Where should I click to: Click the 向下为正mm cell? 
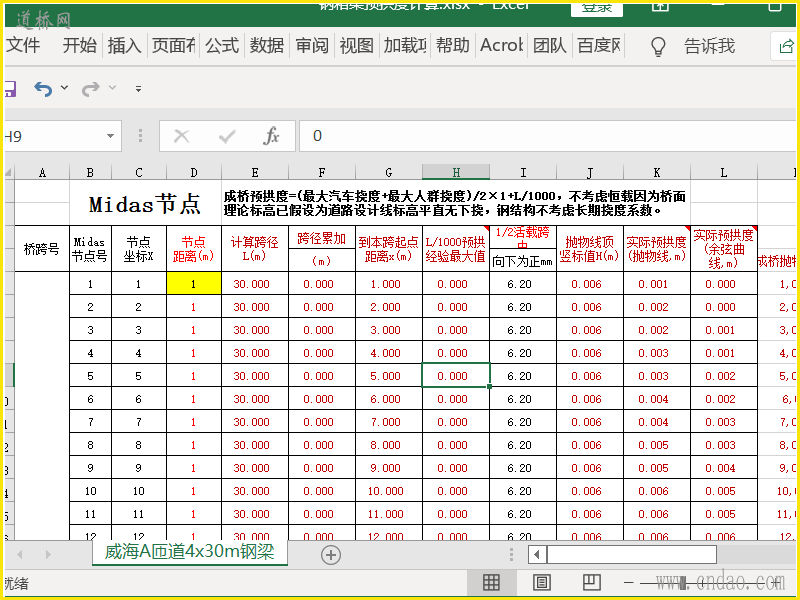(522, 261)
